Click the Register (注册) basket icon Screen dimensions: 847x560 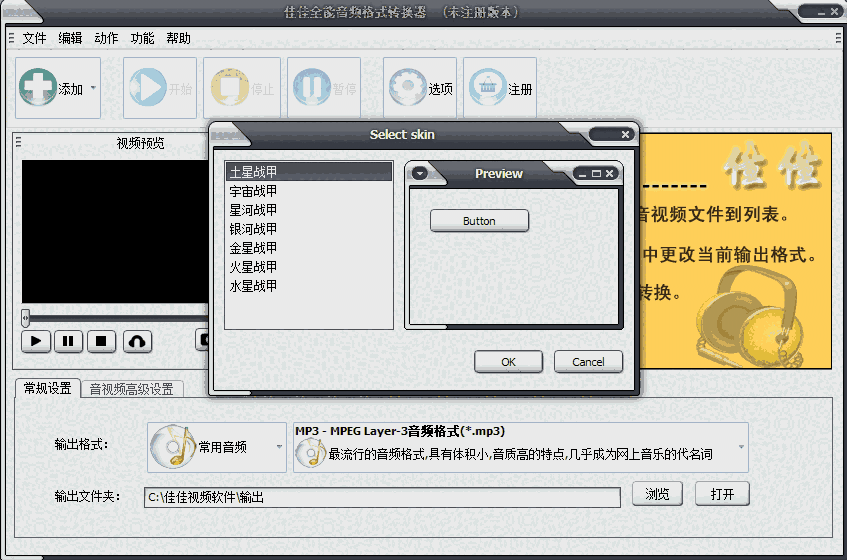[488, 87]
